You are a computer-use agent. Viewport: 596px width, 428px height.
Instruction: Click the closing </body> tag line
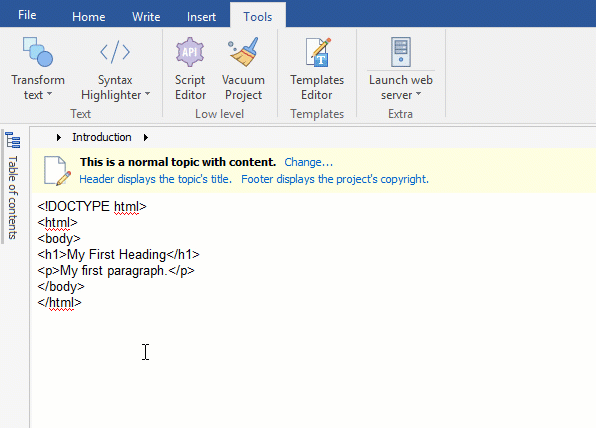61,286
